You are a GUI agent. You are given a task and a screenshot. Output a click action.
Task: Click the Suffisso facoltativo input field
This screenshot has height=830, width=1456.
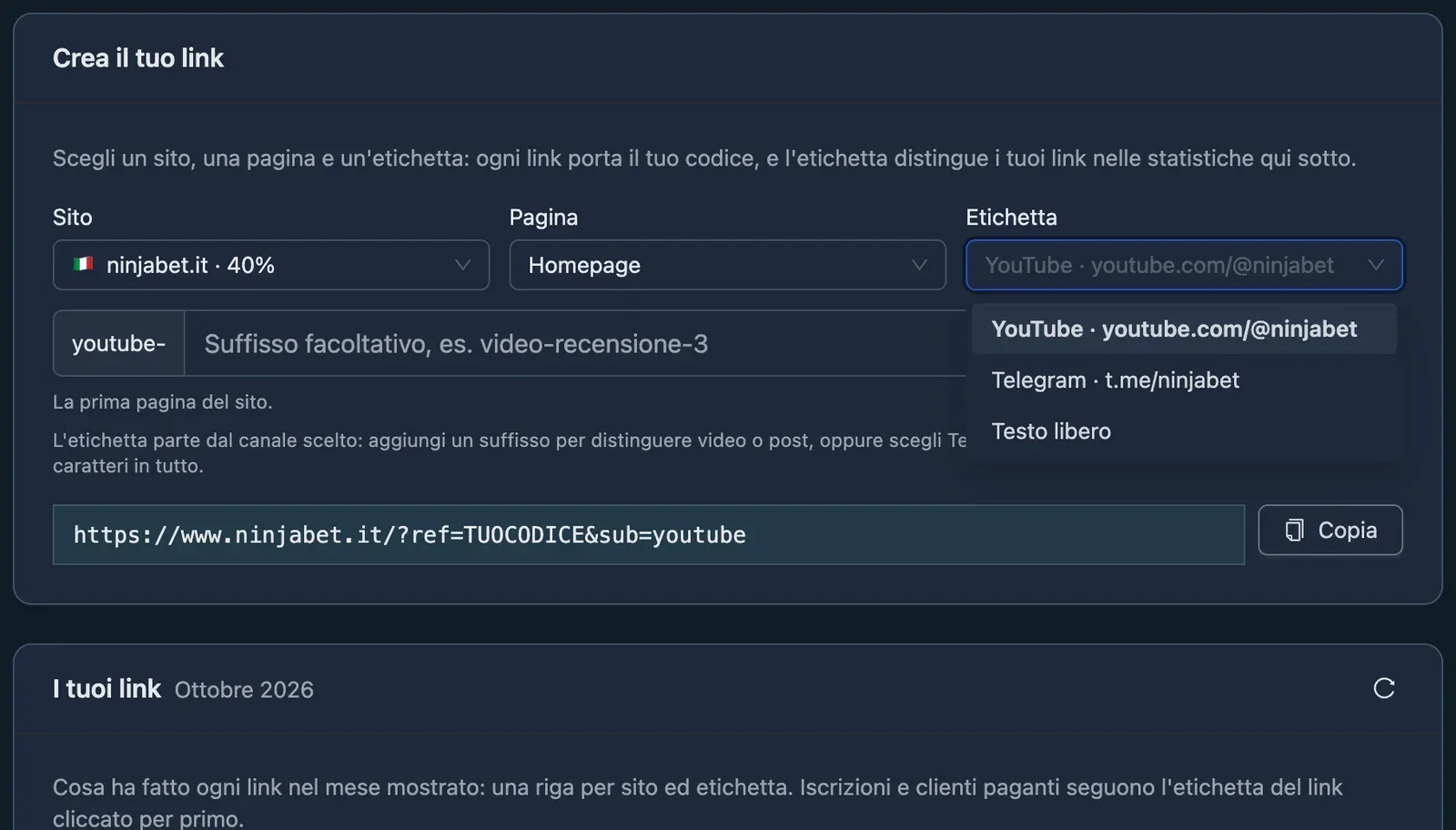tap(575, 343)
